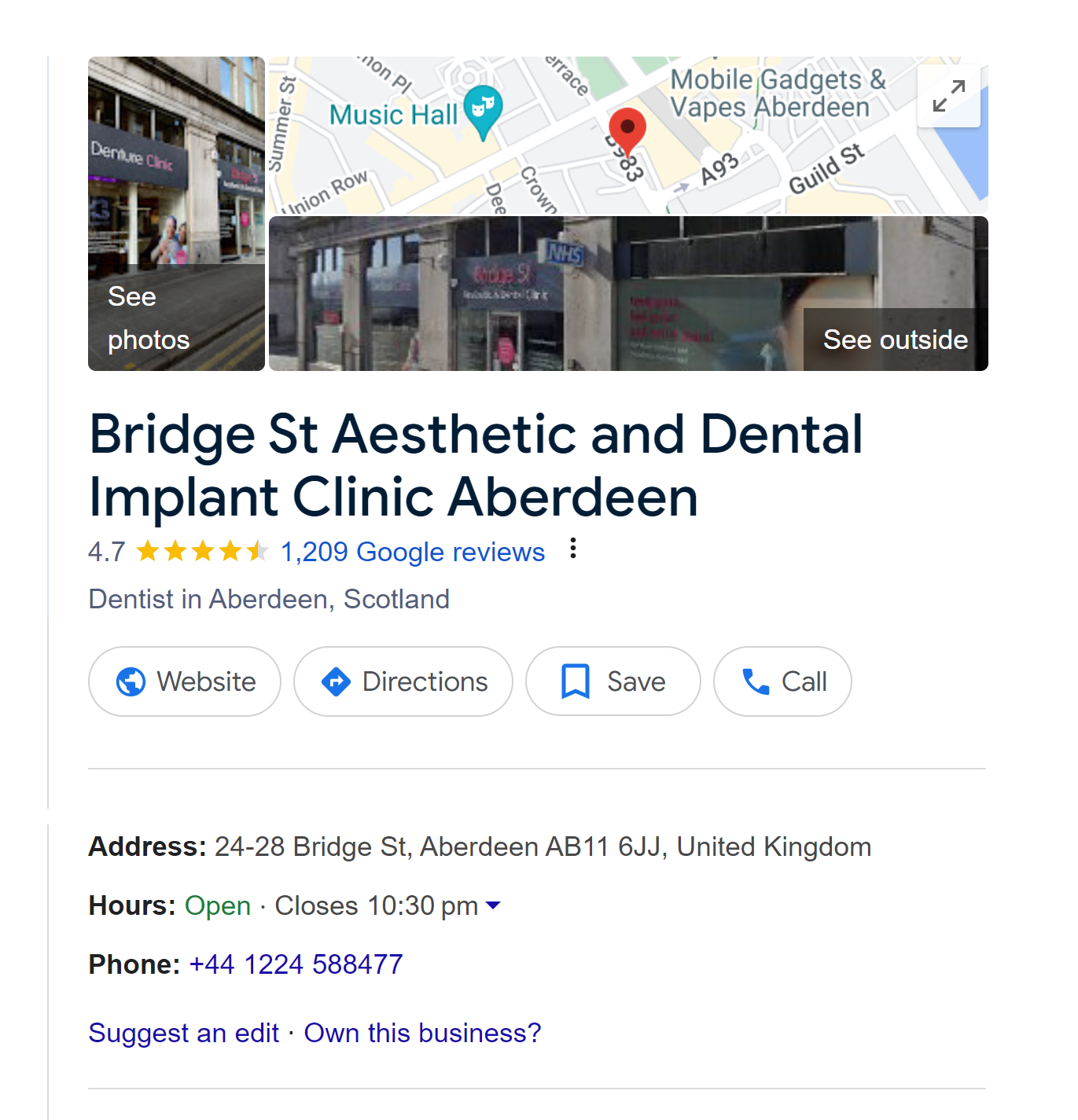Click the Music Hall map label
Screen dimensions: 1078x1120
click(x=393, y=115)
